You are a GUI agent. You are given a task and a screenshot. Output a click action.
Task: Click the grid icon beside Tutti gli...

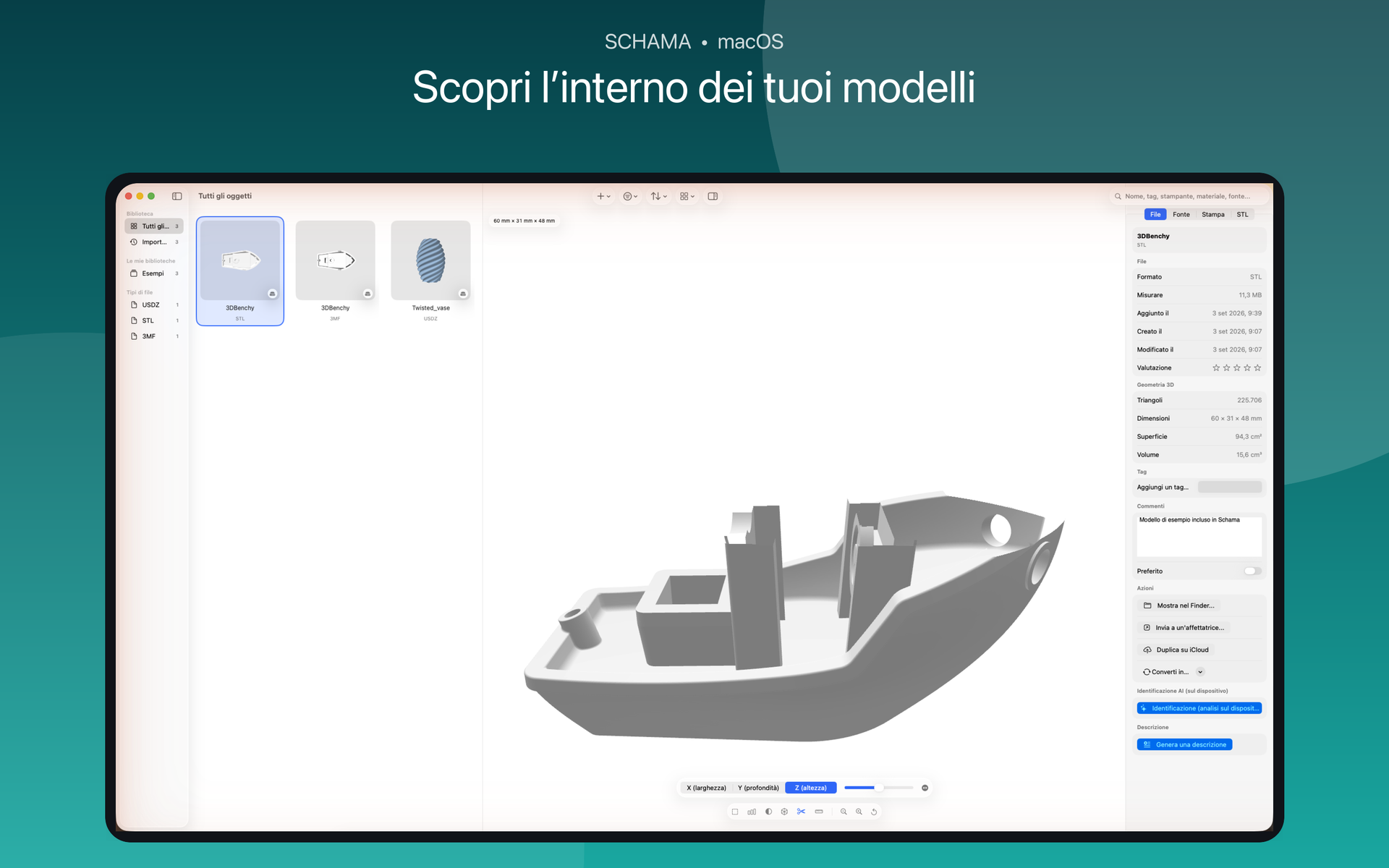pos(134,226)
